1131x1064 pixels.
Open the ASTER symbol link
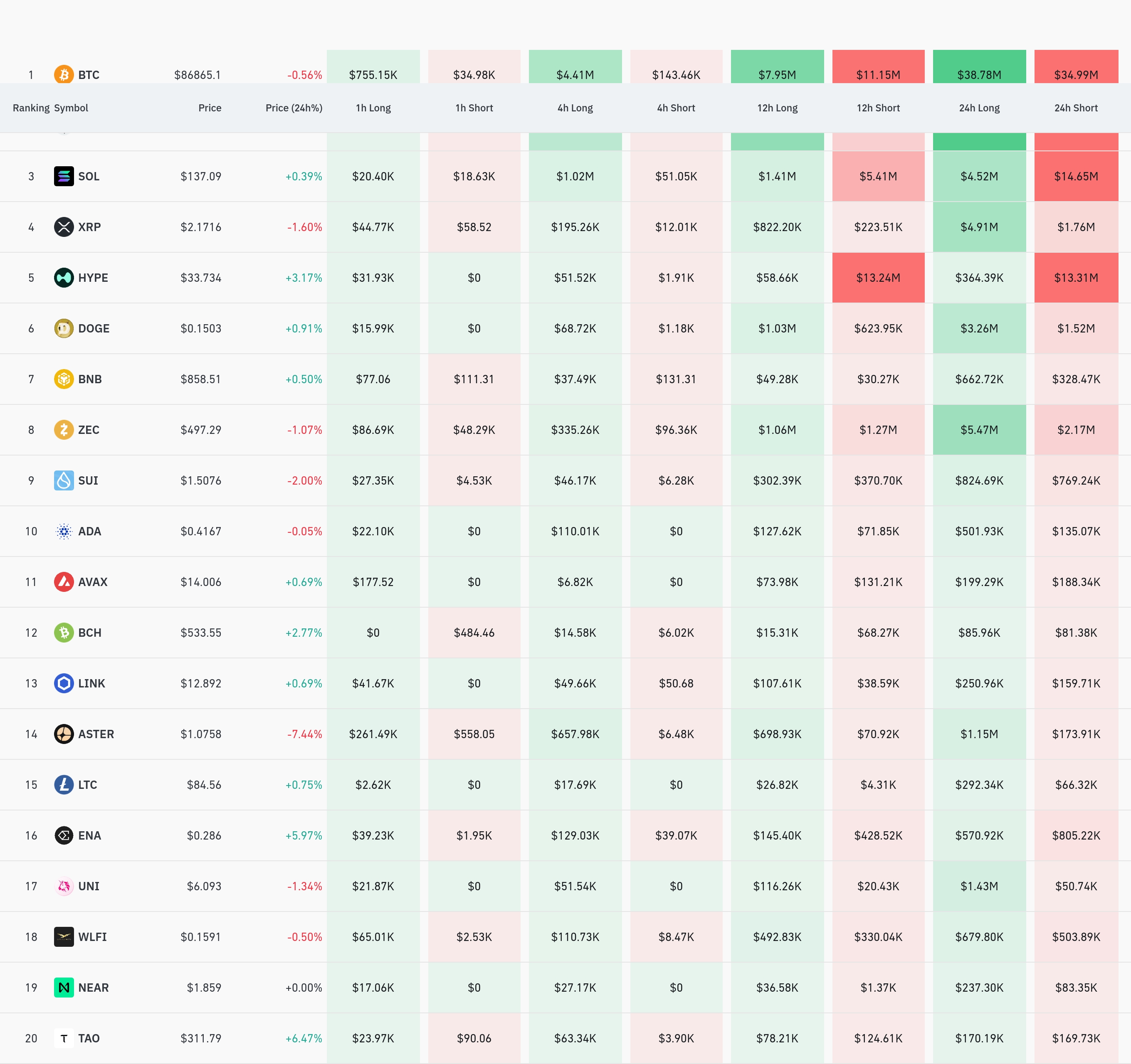tap(96, 734)
